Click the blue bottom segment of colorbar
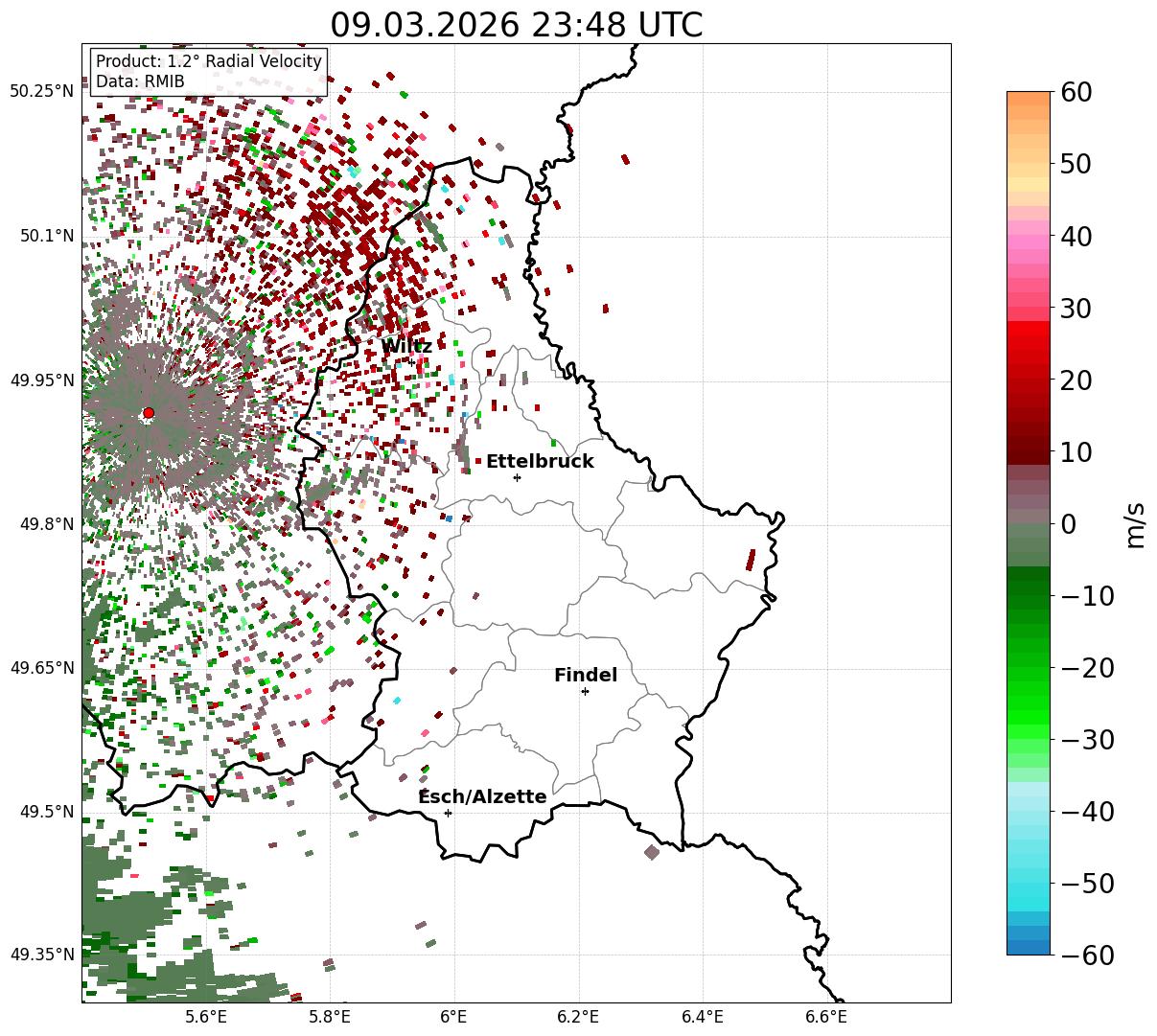This screenshot has height=1036, width=1157. coord(1029,947)
